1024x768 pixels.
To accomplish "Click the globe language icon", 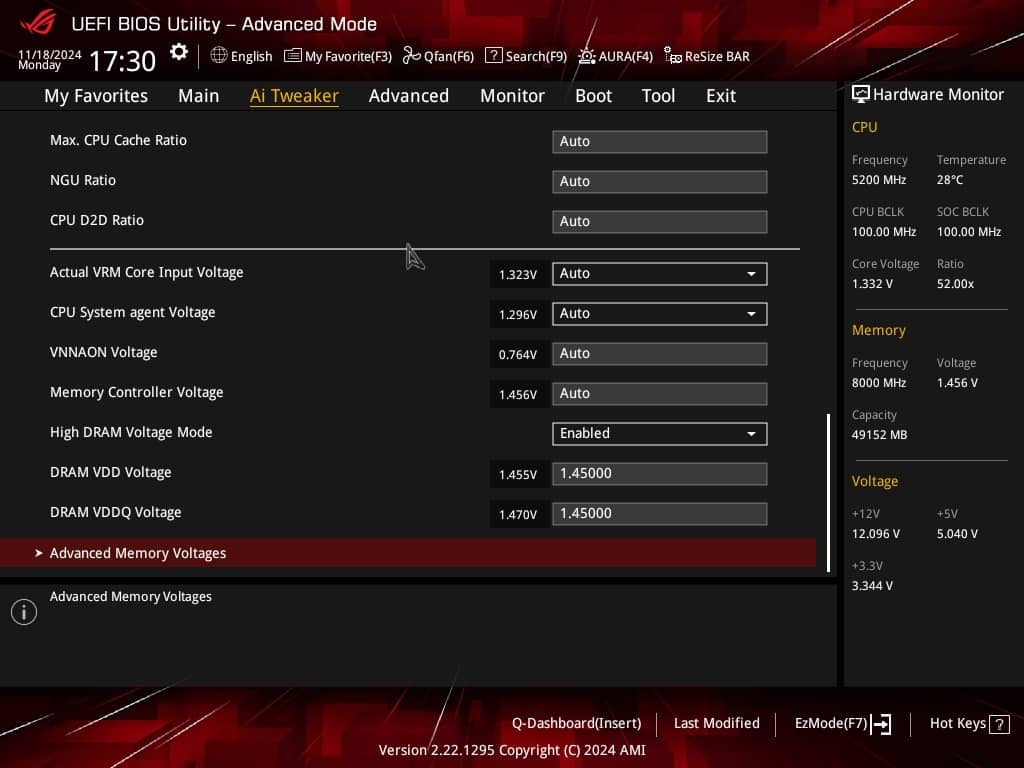I will point(219,56).
